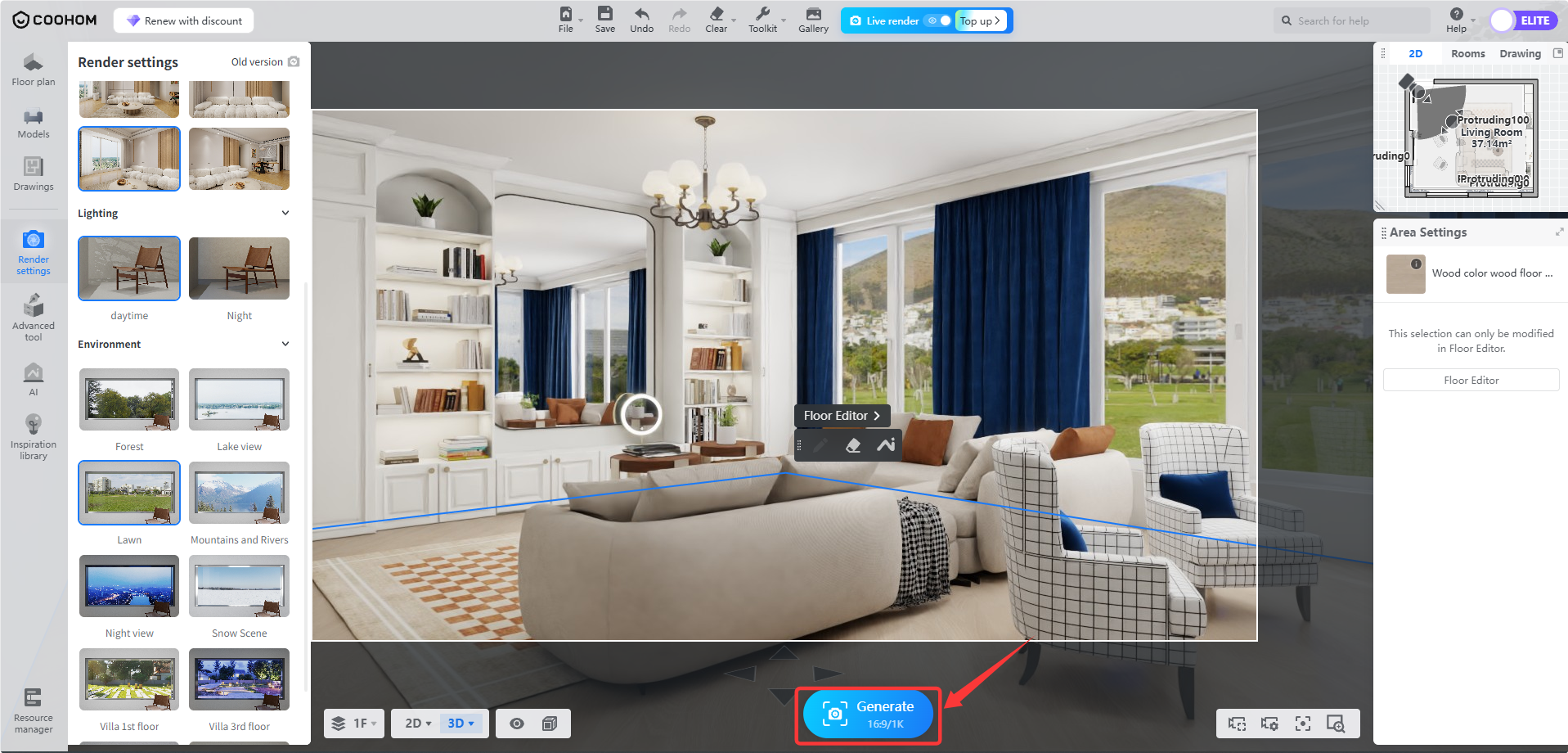Click the Generate render button
The image size is (1568, 753).
point(869,715)
